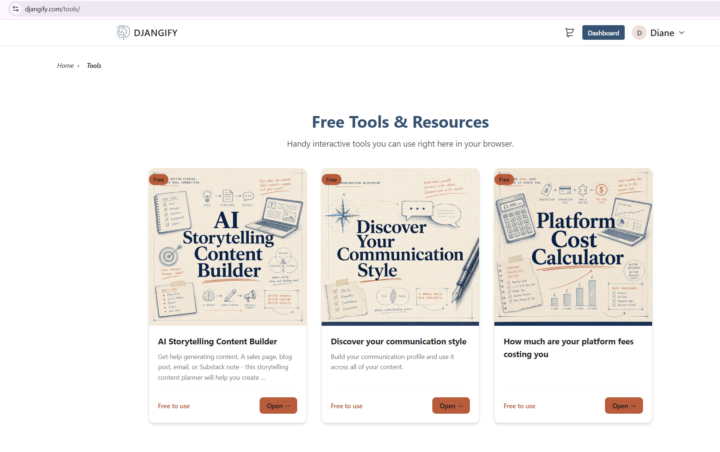The image size is (720, 452).
Task: Open the AI Storytelling Content Builder tool
Action: pos(278,406)
